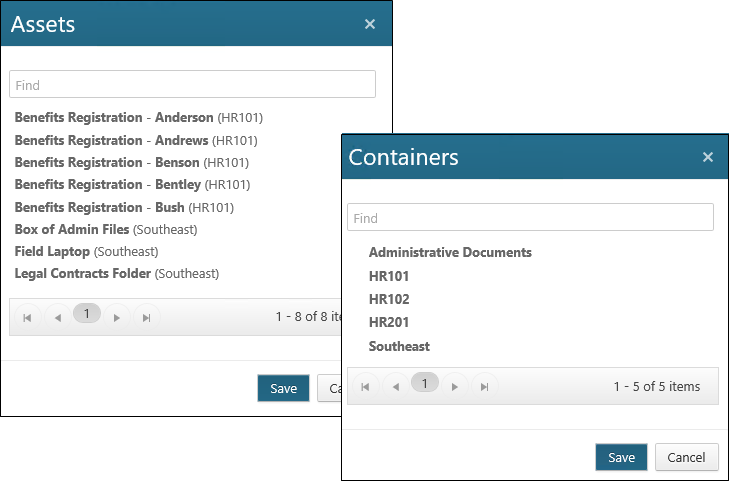Viewport: 732px width, 484px height.
Task: Click the Find field in Containers
Action: [x=530, y=218]
